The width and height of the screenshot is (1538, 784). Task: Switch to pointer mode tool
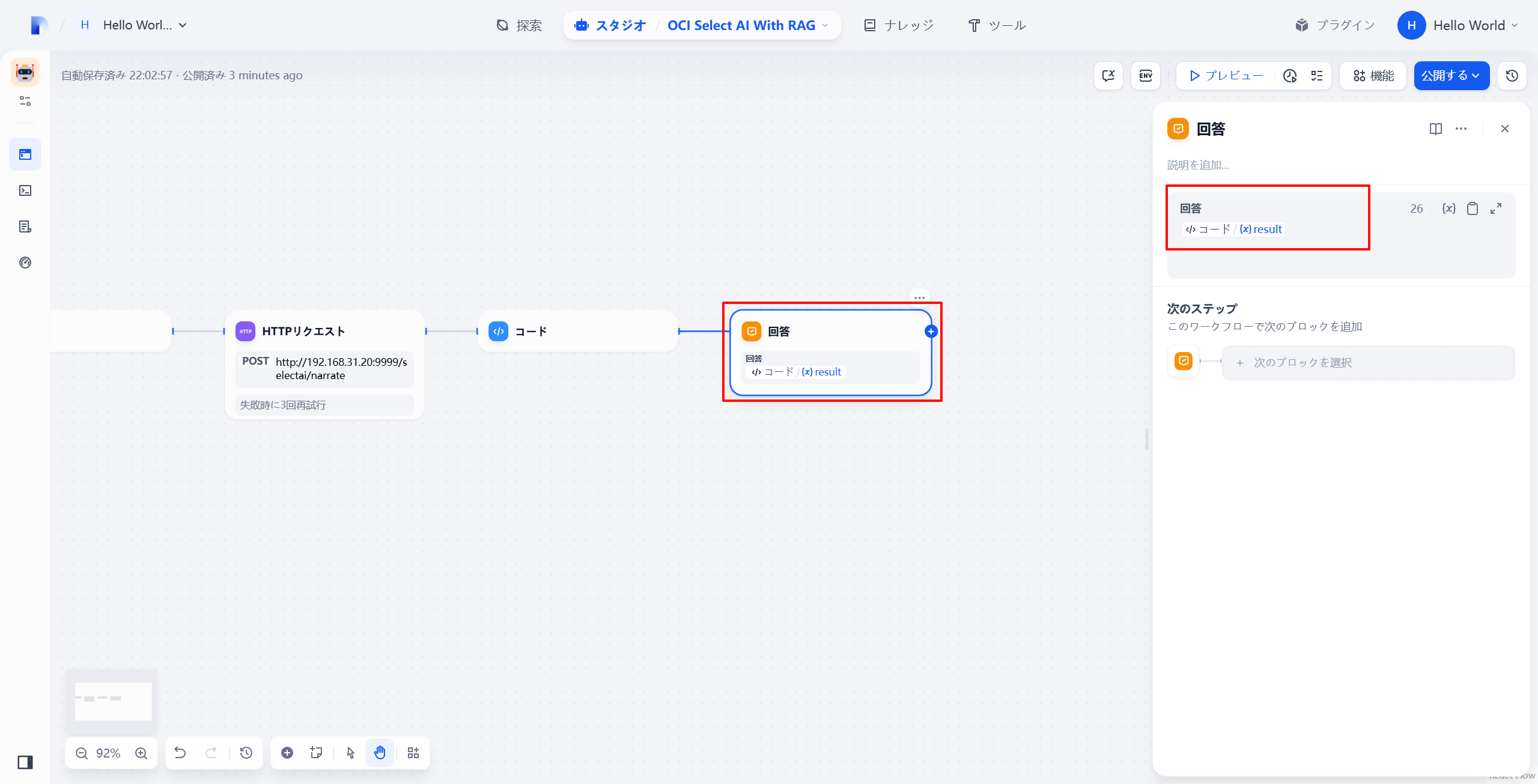point(351,753)
